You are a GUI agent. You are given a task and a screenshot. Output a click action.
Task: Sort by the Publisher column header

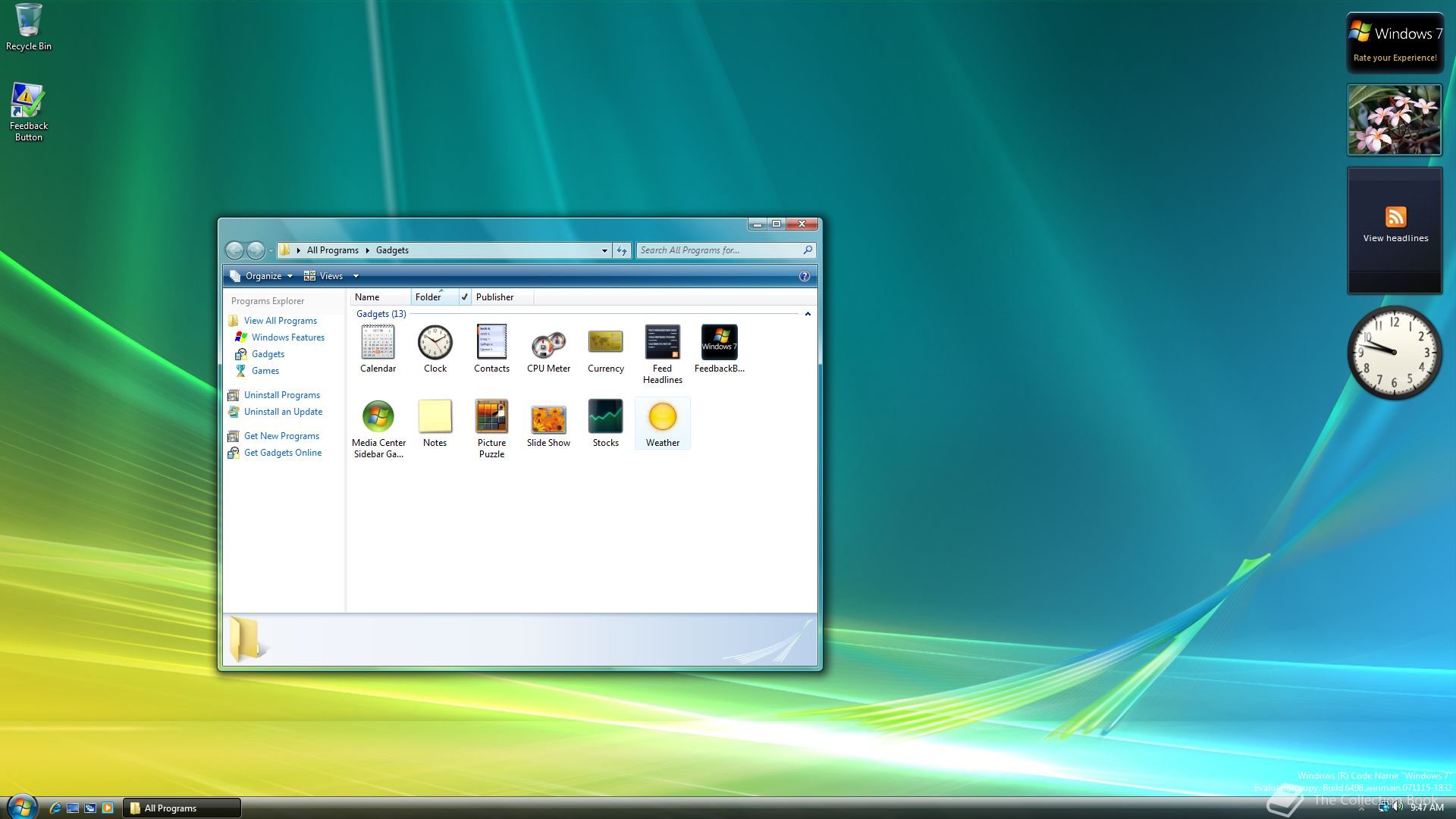coord(502,297)
